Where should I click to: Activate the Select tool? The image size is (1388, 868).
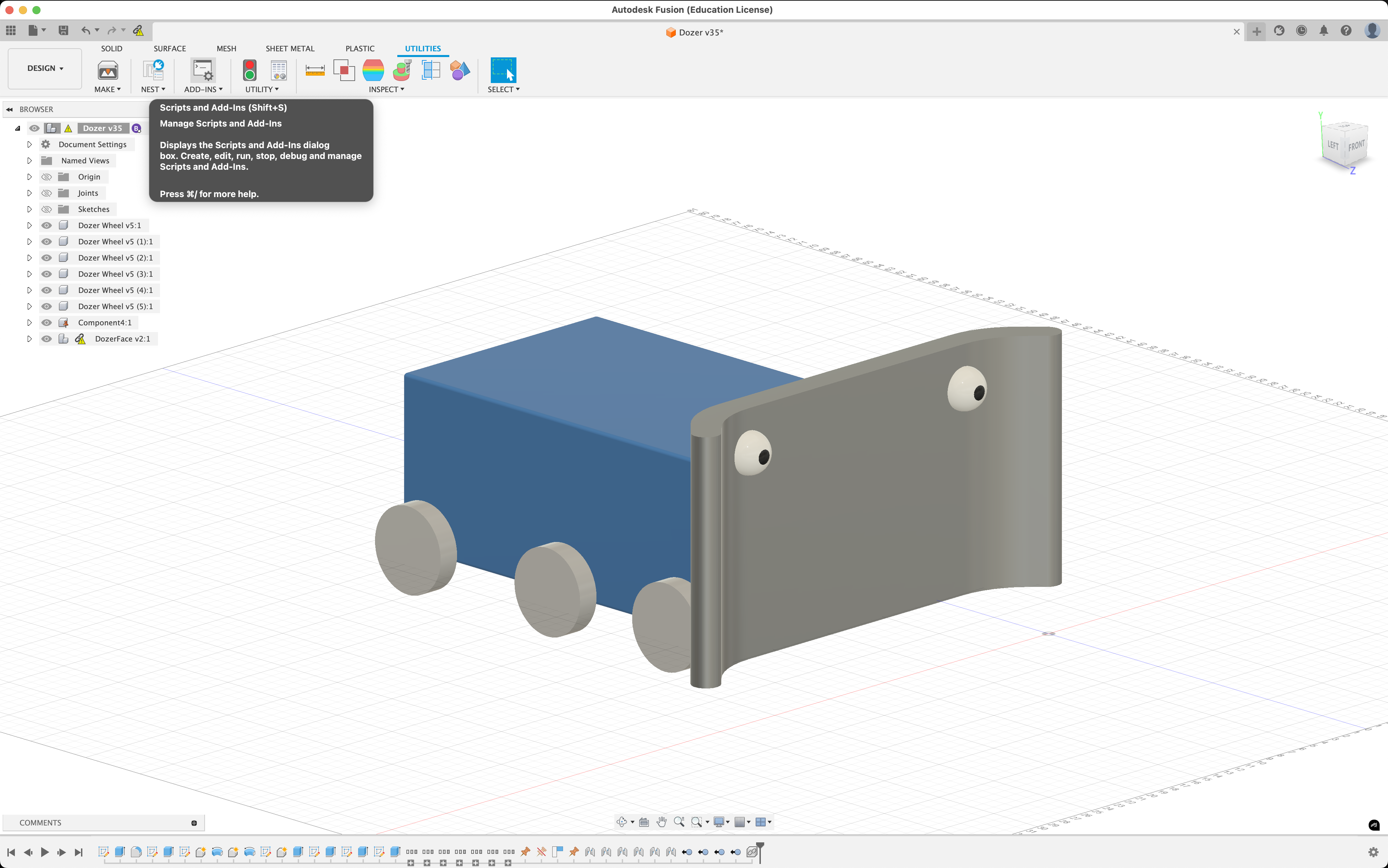click(x=503, y=71)
